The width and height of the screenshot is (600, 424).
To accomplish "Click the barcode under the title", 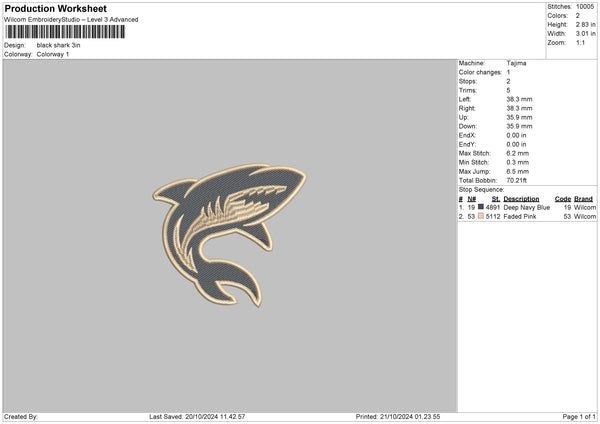I will pos(65,32).
